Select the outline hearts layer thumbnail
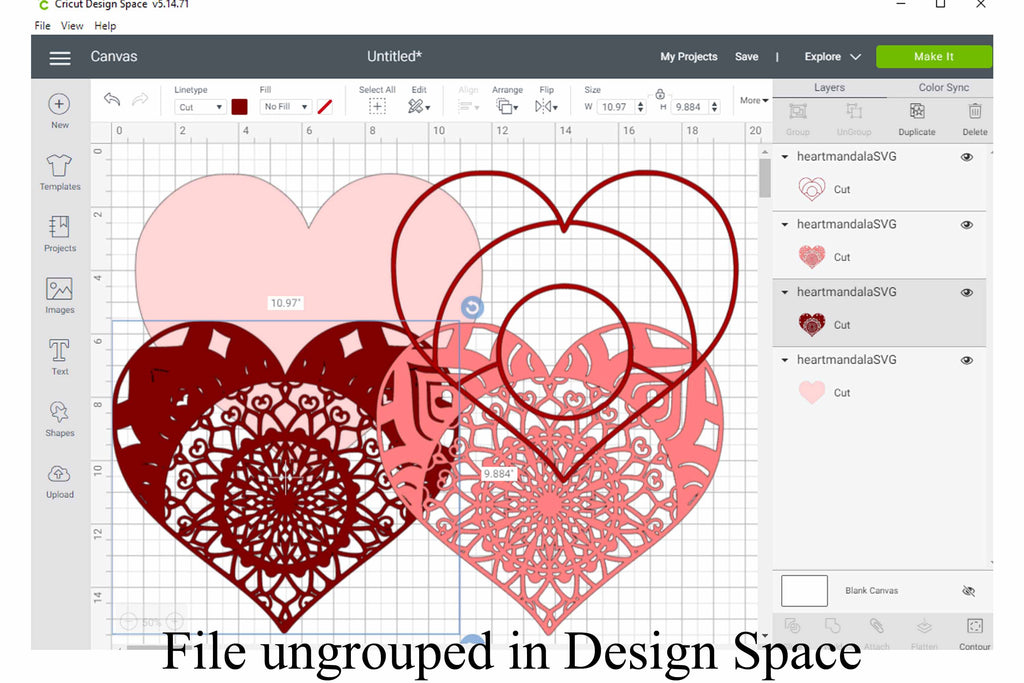 812,189
